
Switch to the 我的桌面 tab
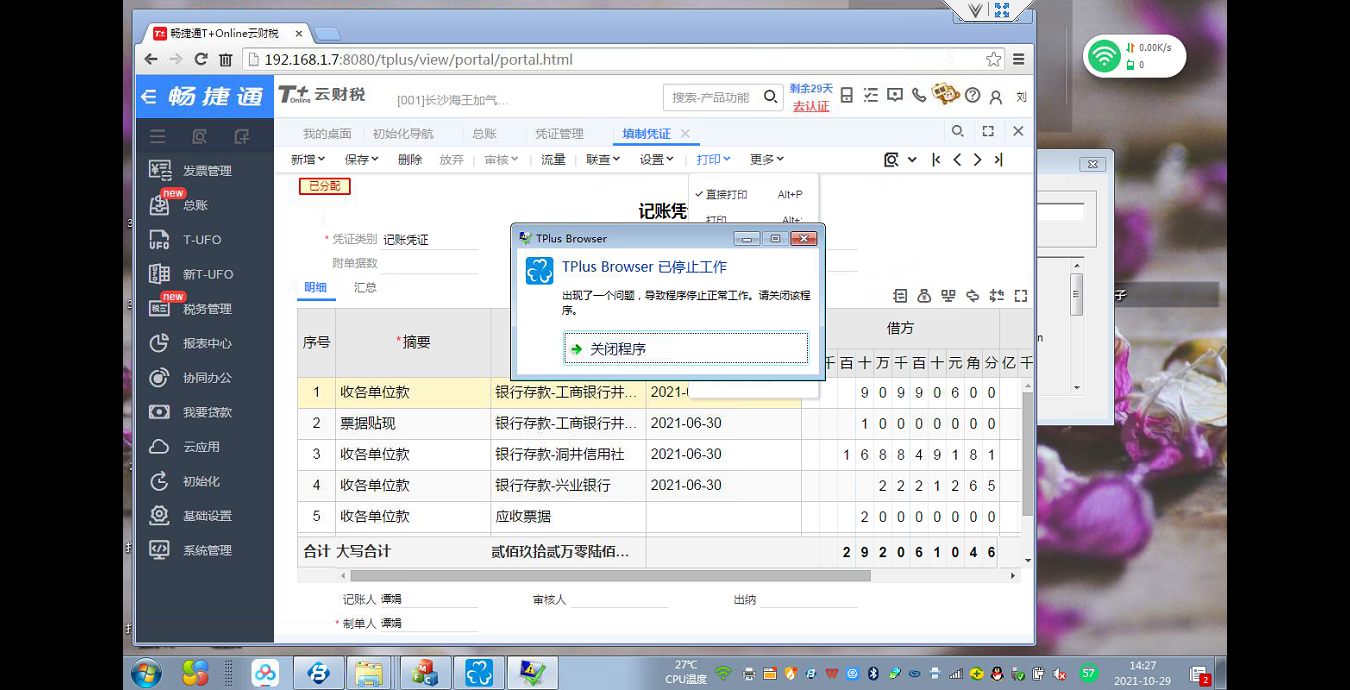(327, 133)
